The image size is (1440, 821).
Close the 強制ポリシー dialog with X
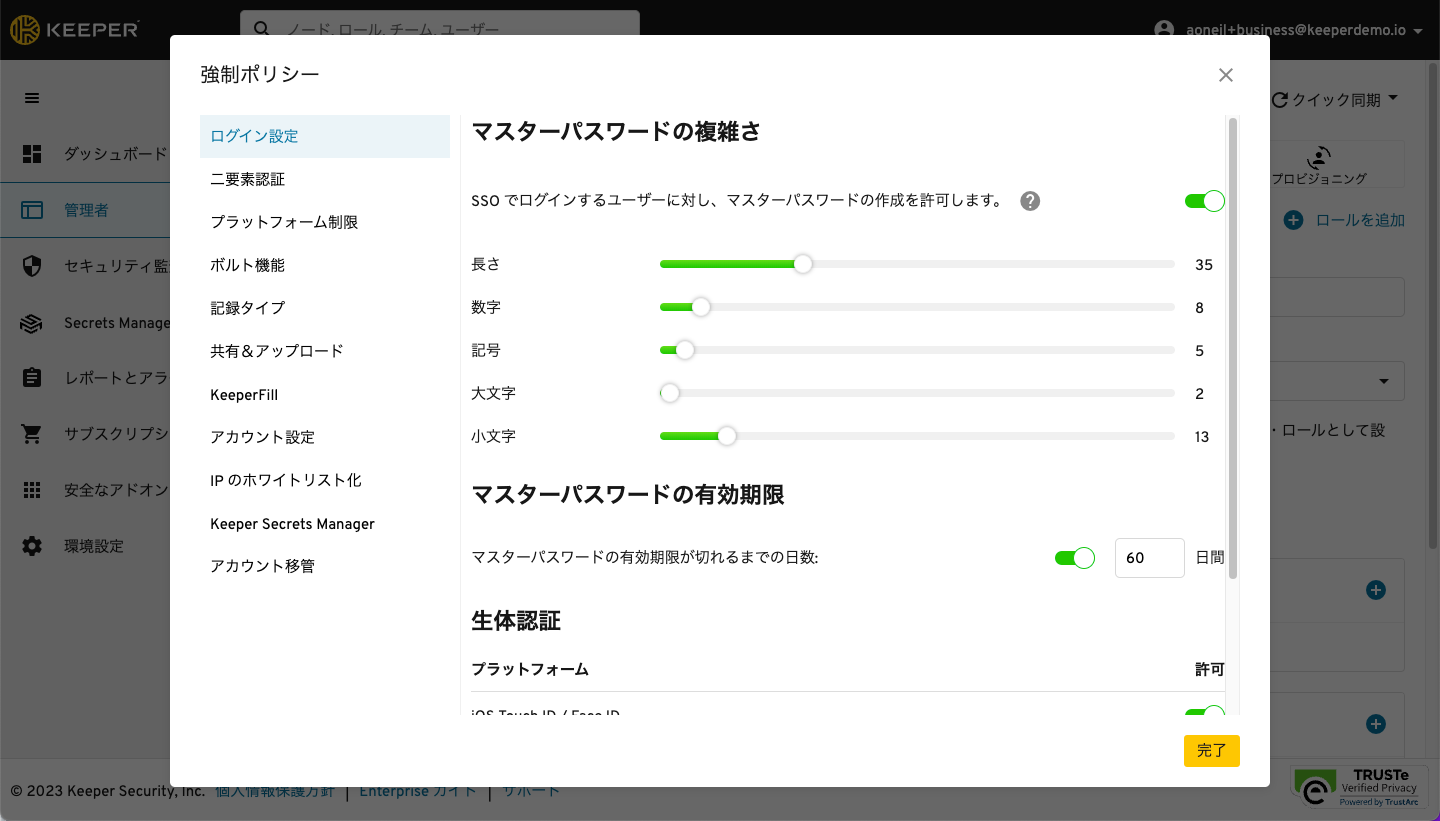(x=1226, y=75)
